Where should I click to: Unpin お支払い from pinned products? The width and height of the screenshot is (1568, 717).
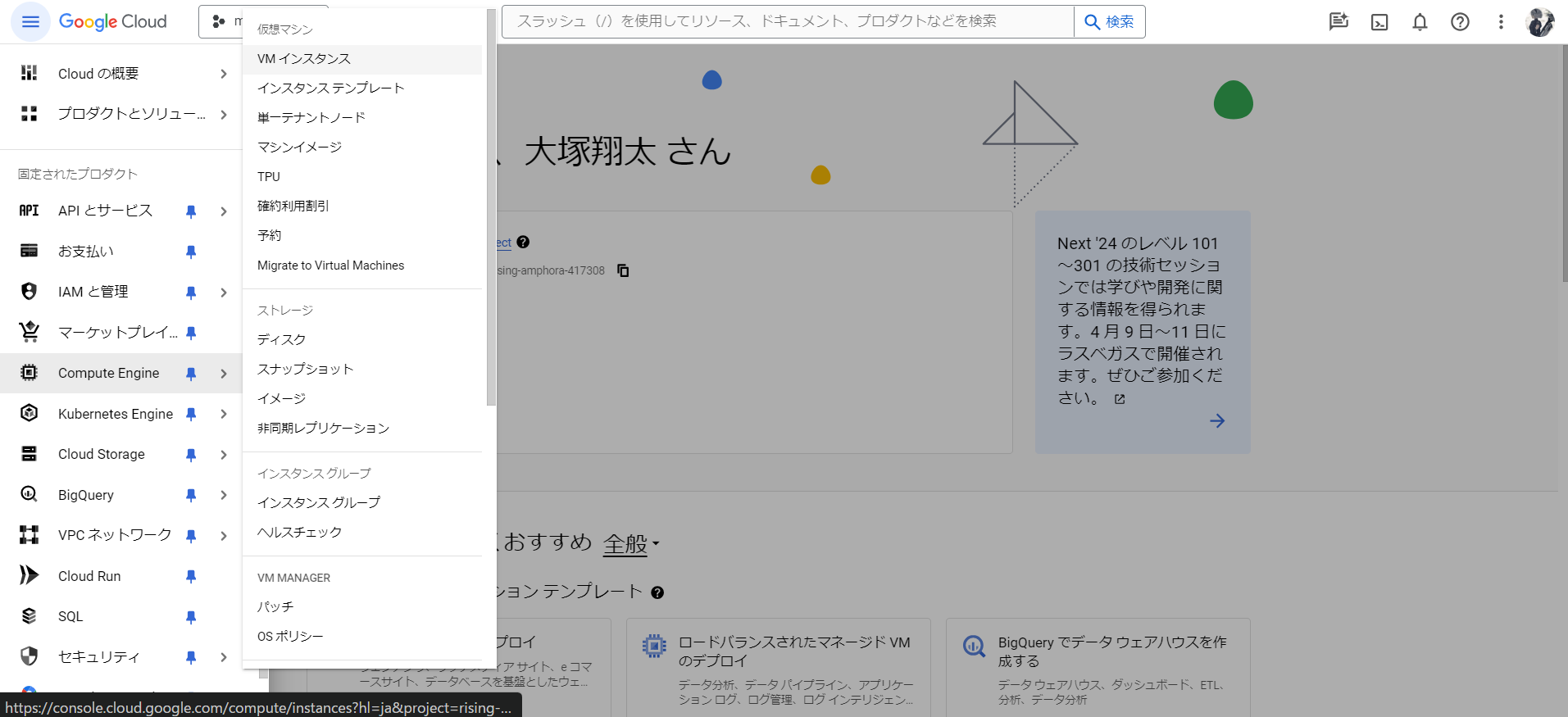point(191,252)
